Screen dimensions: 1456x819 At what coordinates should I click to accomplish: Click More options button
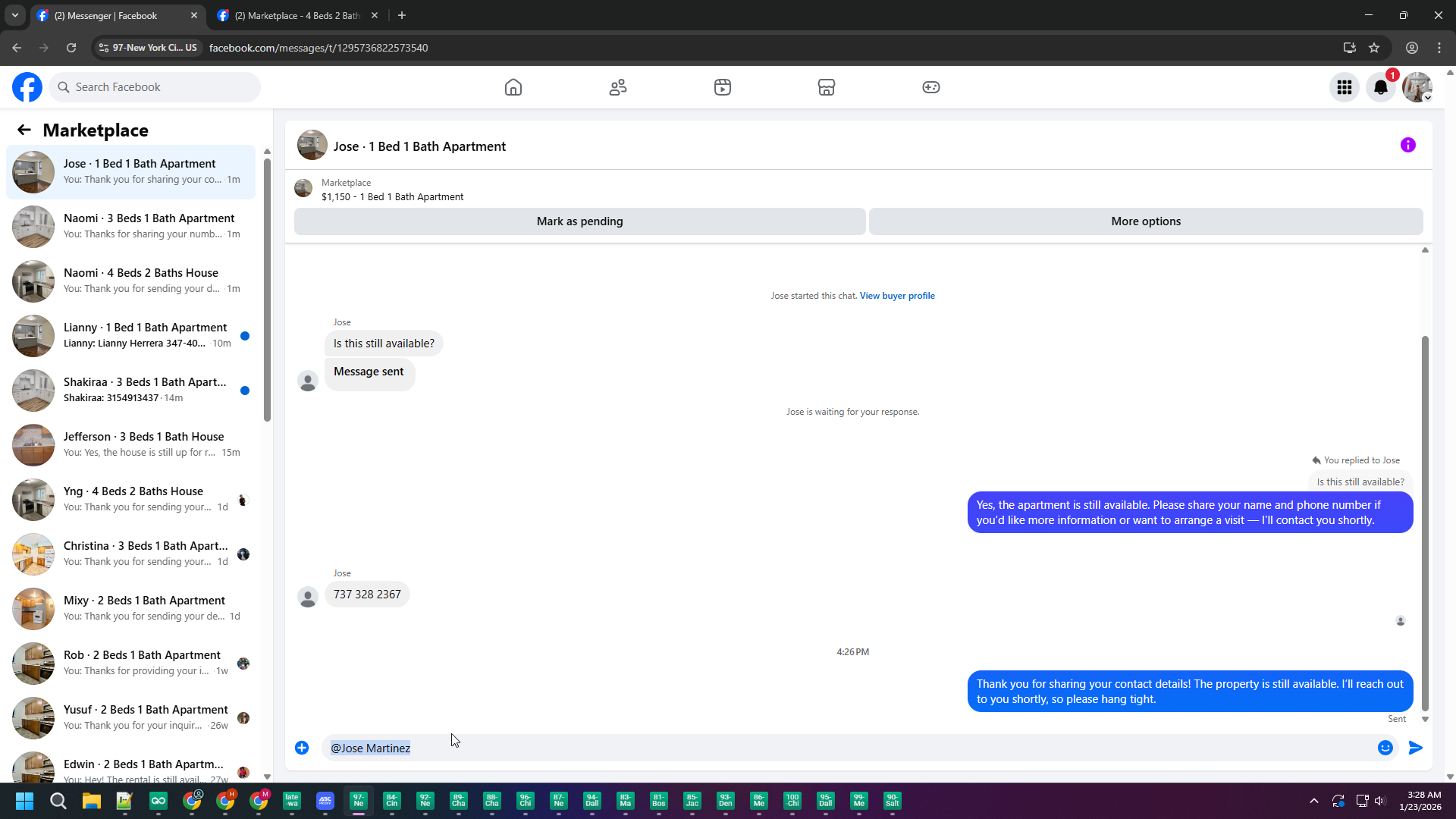point(1146,221)
